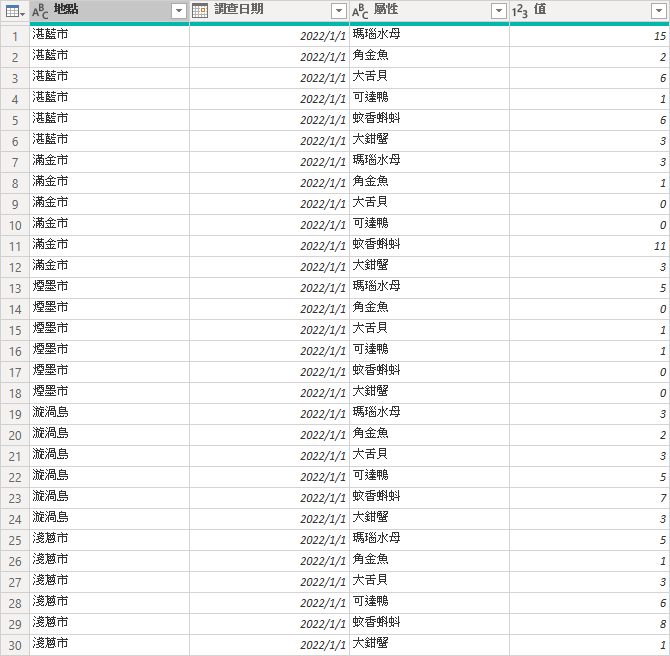Viewport: 670px width, 656px height.
Task: Click value 15 in row 1
Action: tap(589, 36)
